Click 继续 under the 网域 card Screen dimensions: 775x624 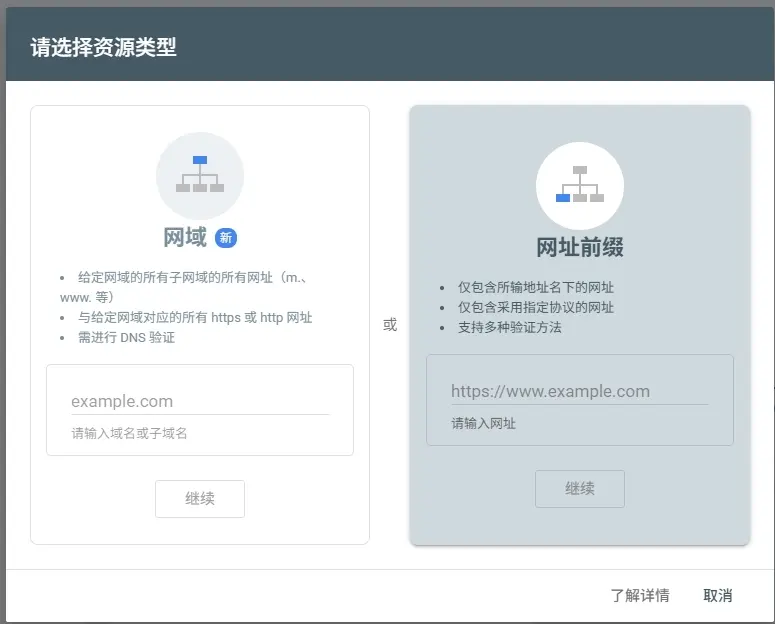tap(200, 498)
